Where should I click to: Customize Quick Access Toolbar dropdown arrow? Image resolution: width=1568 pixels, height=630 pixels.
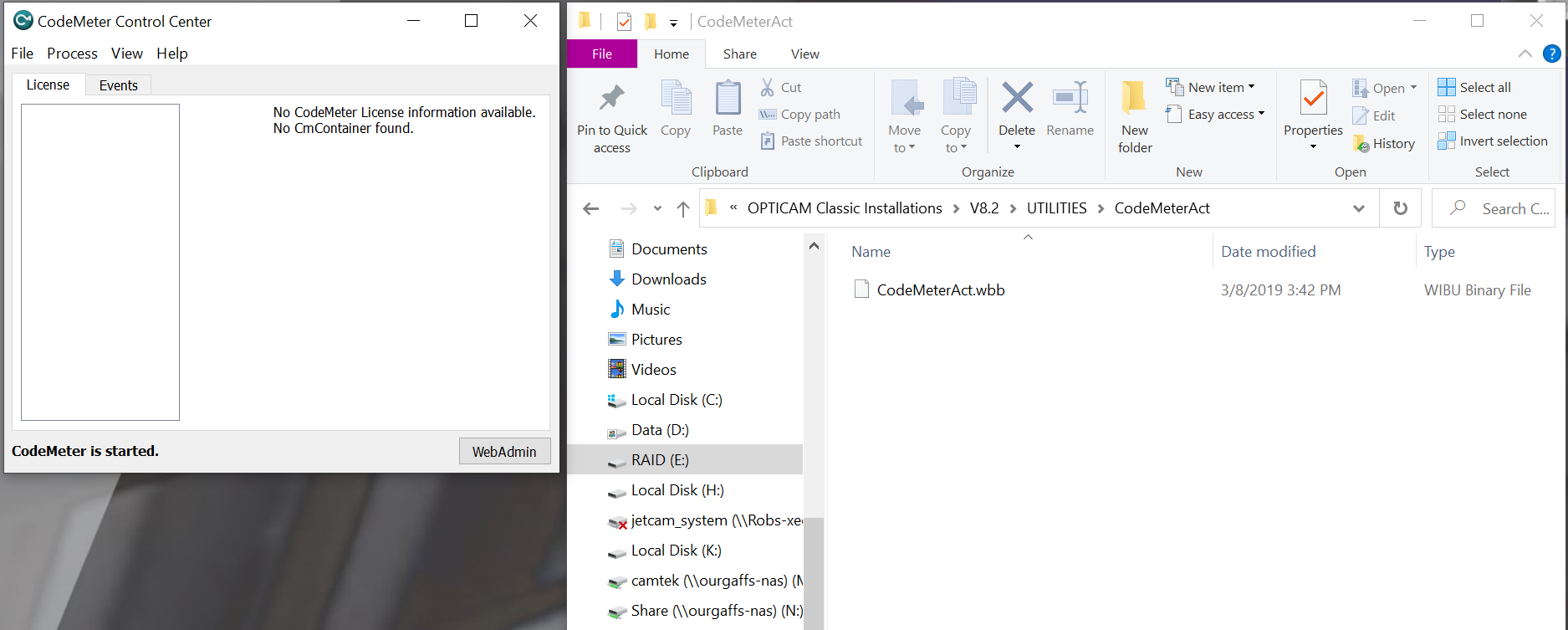pyautogui.click(x=673, y=23)
